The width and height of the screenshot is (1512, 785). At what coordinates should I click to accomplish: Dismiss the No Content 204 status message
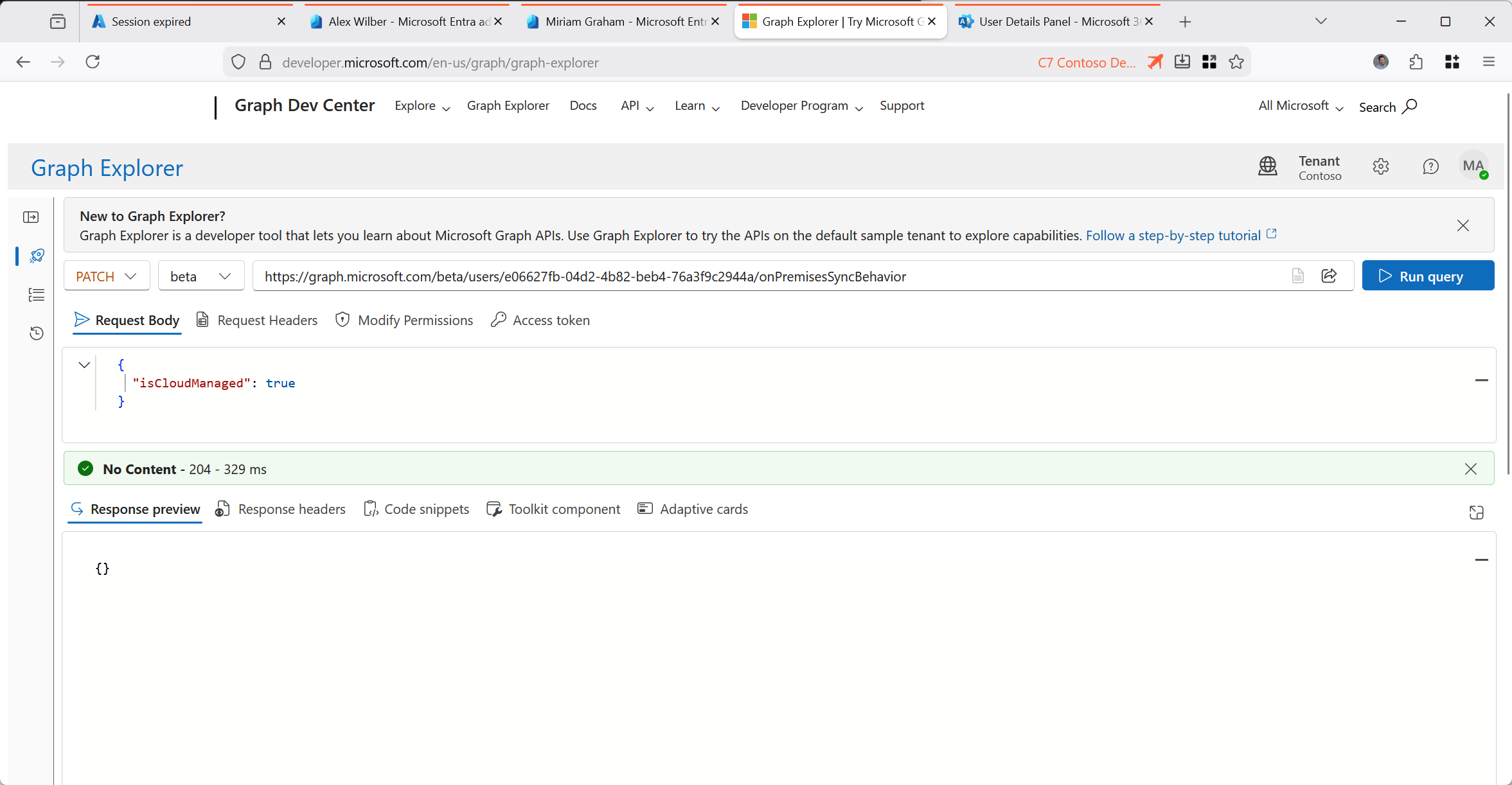1470,469
